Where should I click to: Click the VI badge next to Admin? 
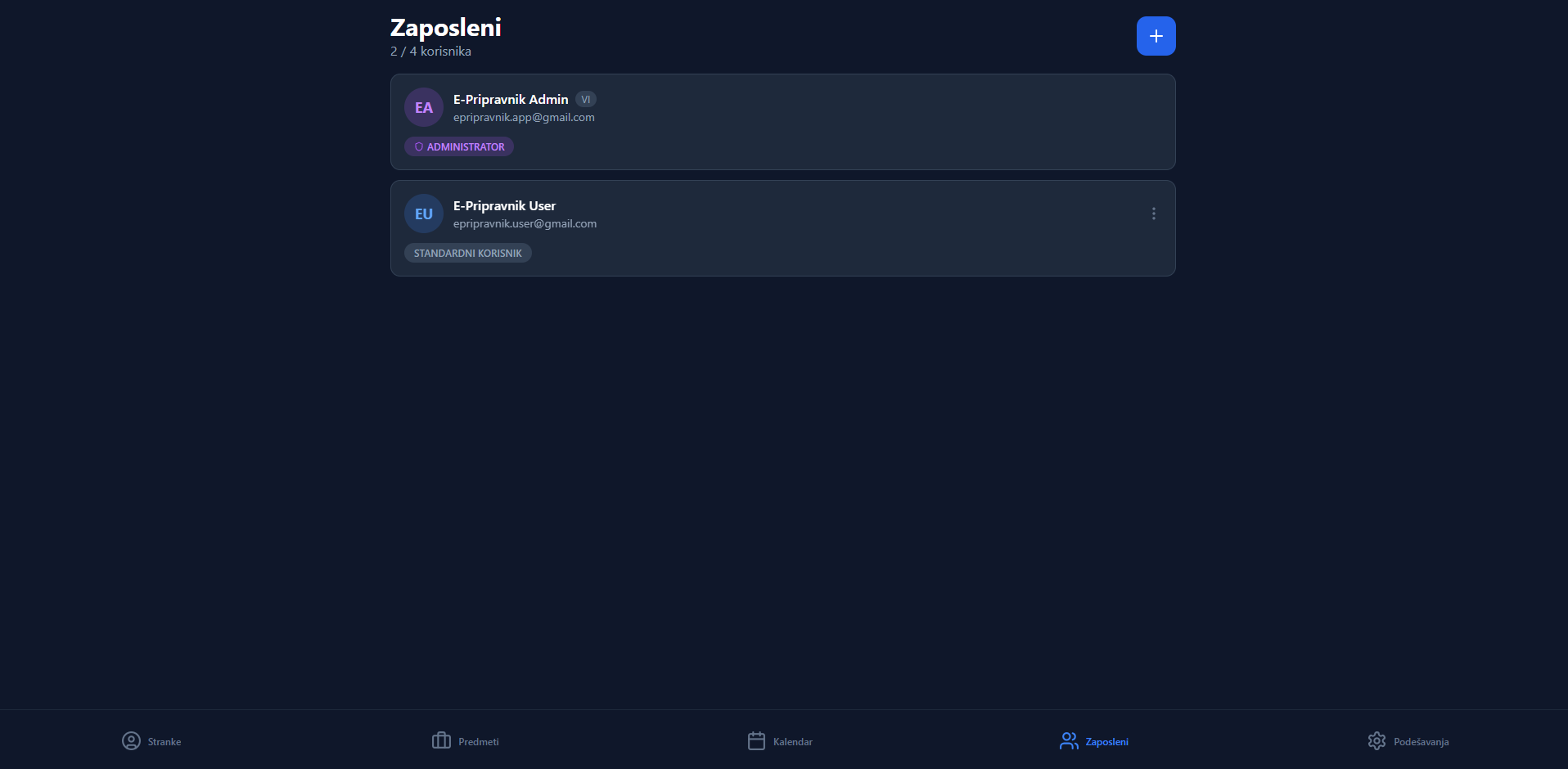(x=585, y=100)
